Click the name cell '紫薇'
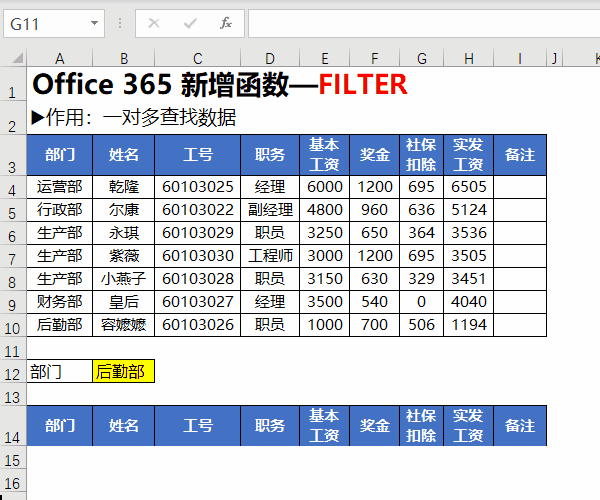 coord(124,256)
